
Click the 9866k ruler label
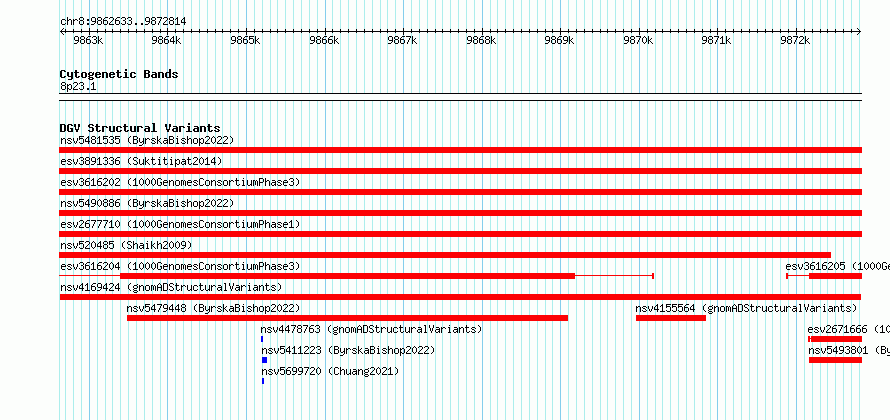pyautogui.click(x=324, y=40)
